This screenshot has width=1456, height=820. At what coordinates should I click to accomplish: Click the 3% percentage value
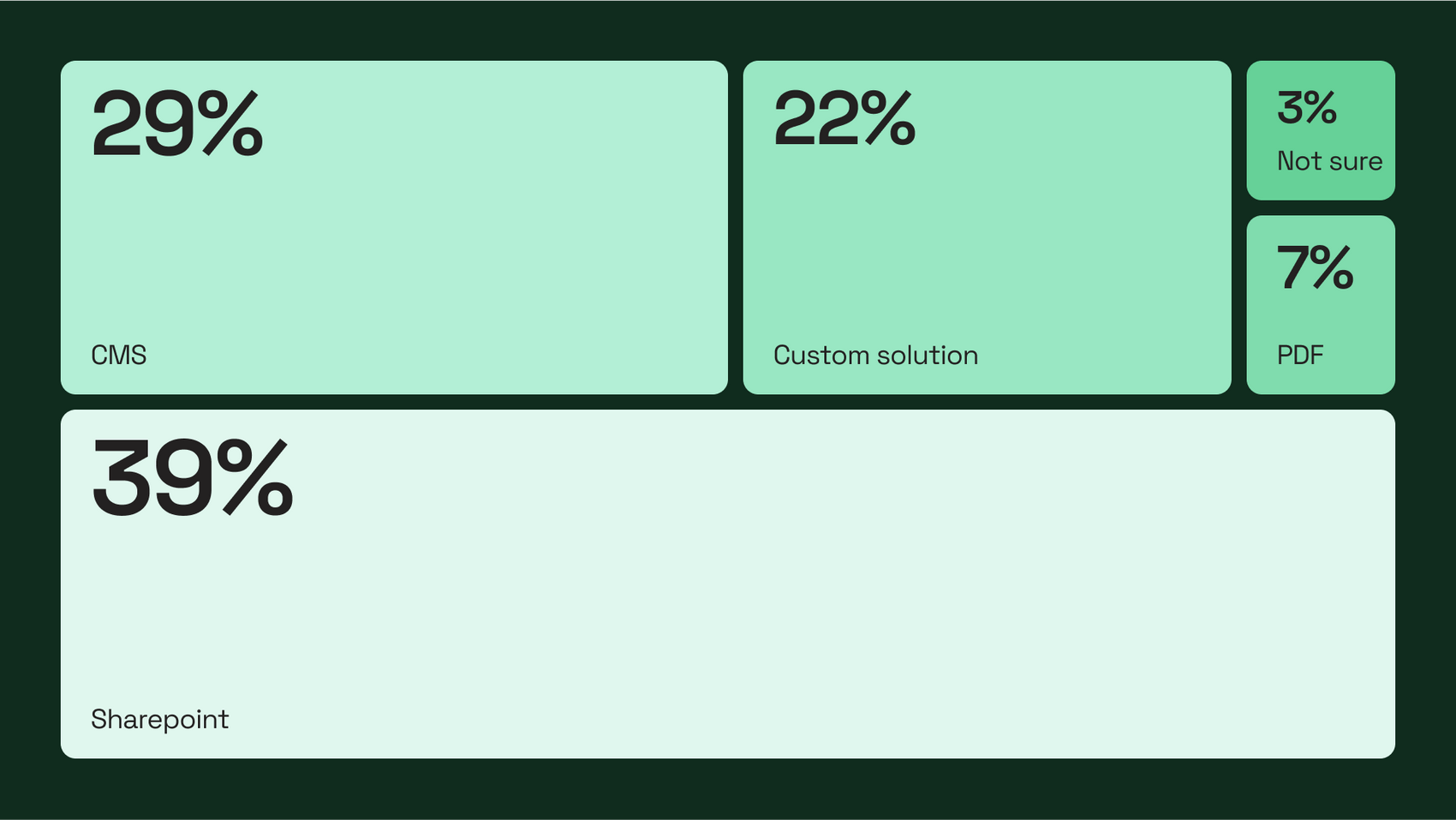1307,107
